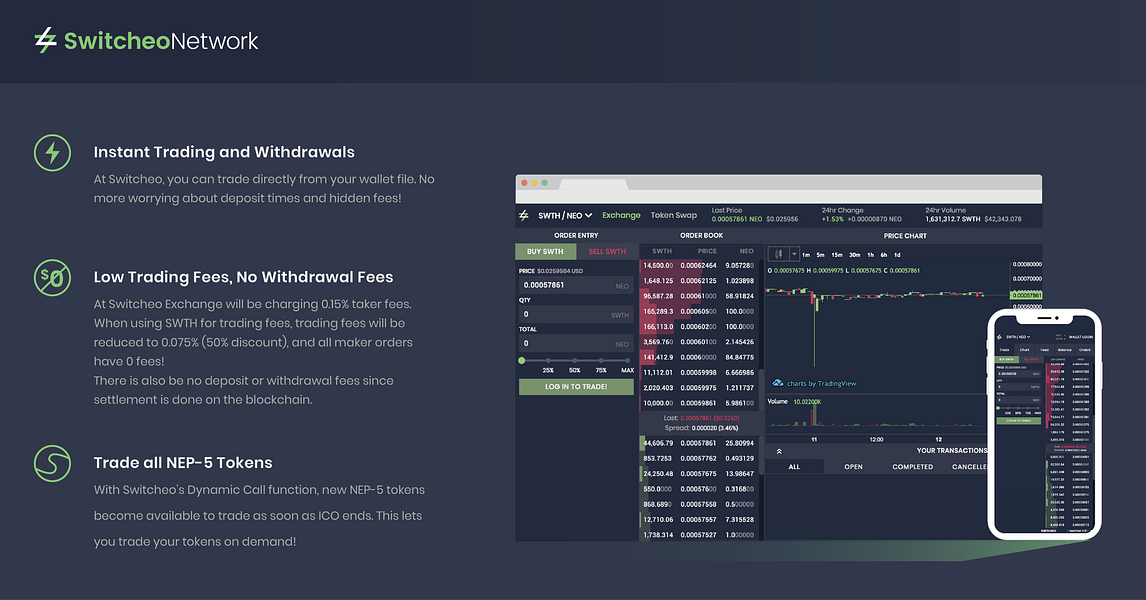Click the red browser close dot
Image resolution: width=1146 pixels, height=600 pixels.
pos(525,183)
